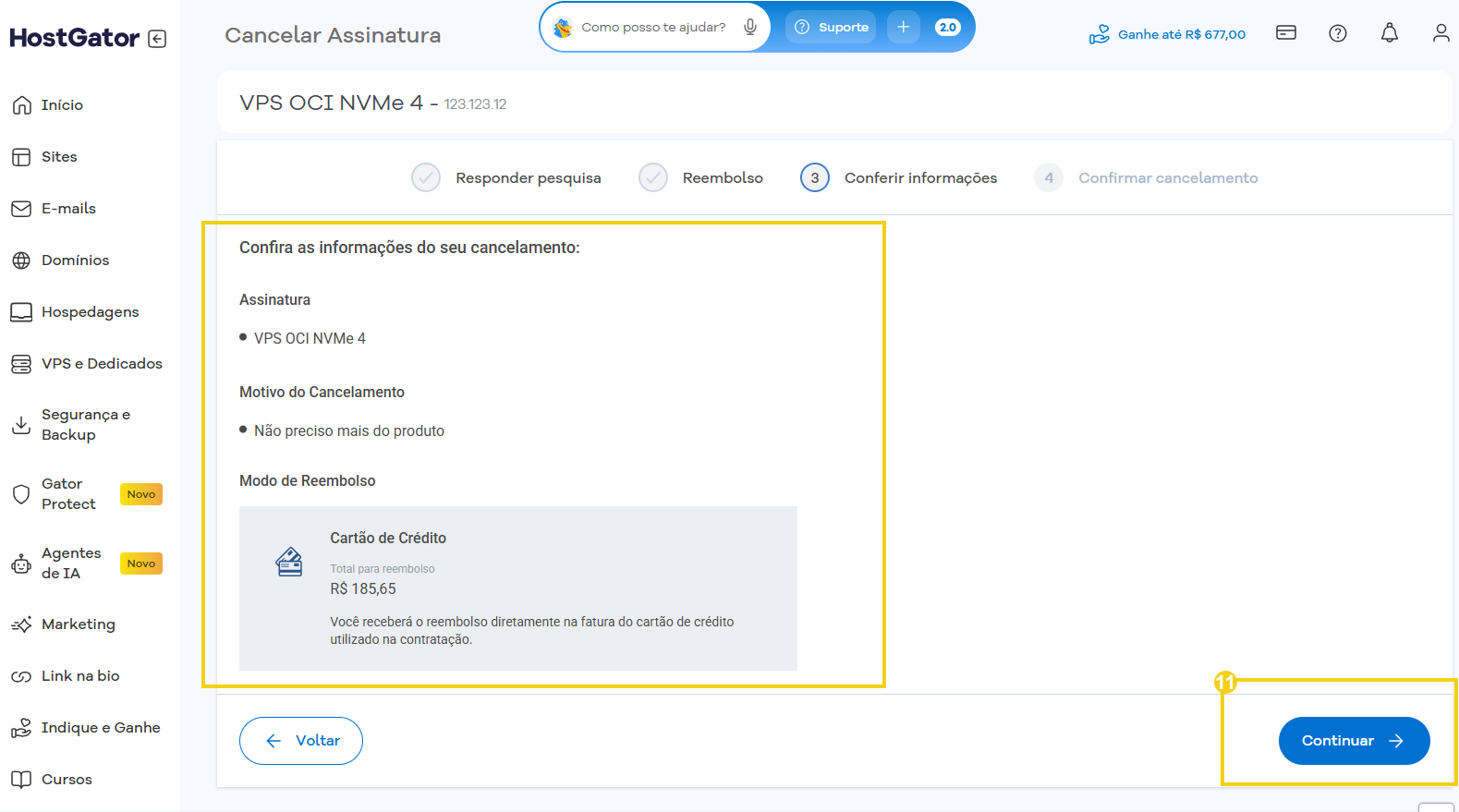The height and width of the screenshot is (812, 1459).
Task: Collapse the sidebar with the arrow icon
Action: tap(157, 39)
